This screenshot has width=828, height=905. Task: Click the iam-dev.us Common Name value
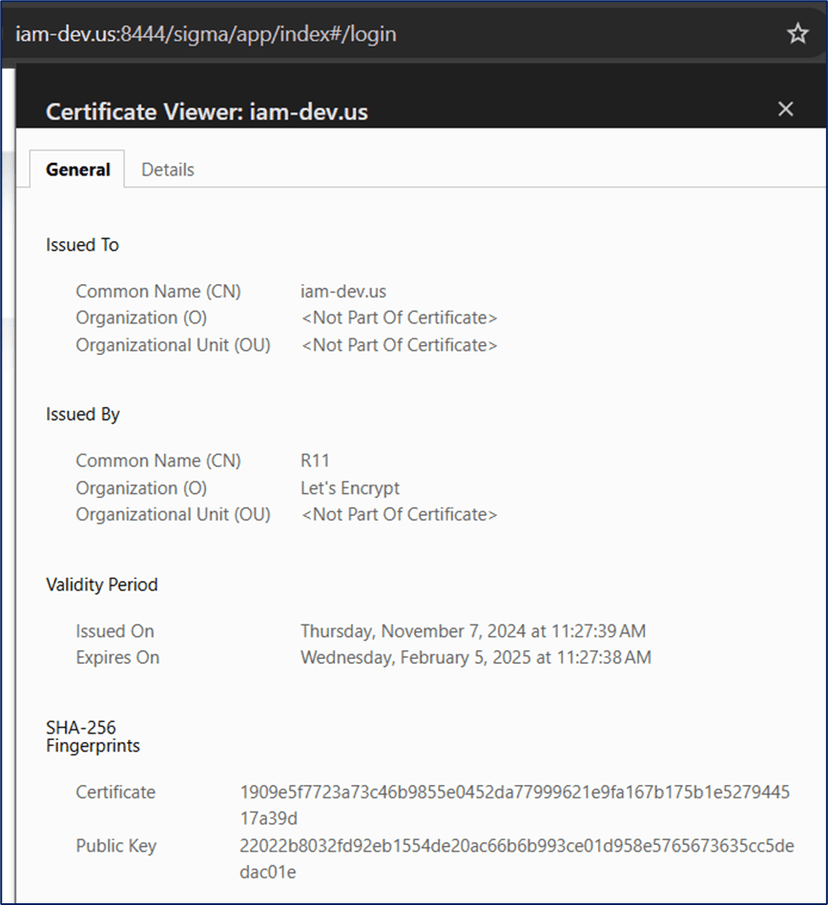coord(343,292)
